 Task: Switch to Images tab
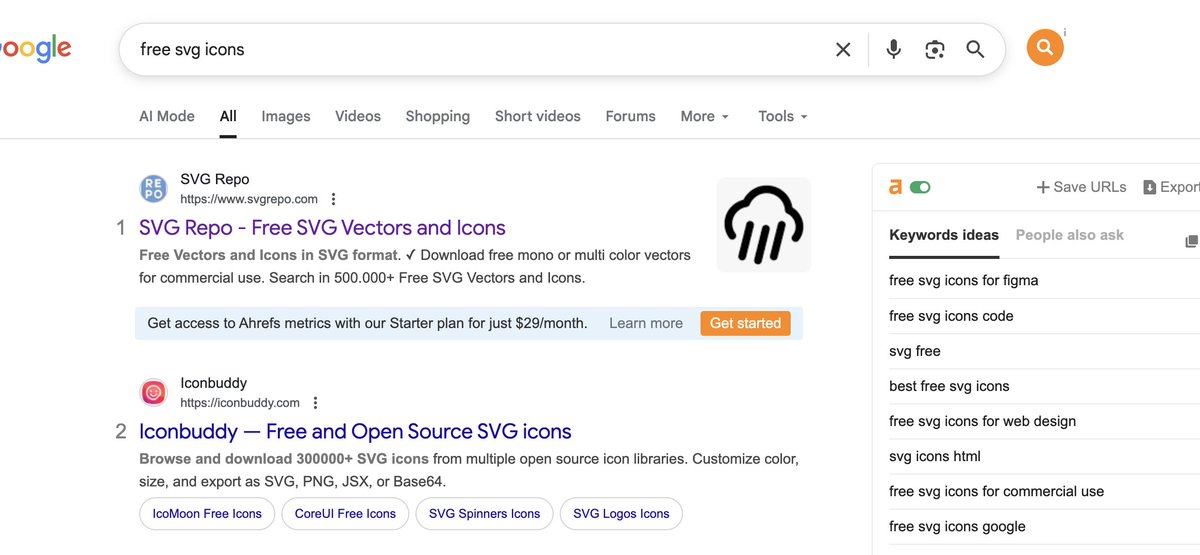(286, 116)
